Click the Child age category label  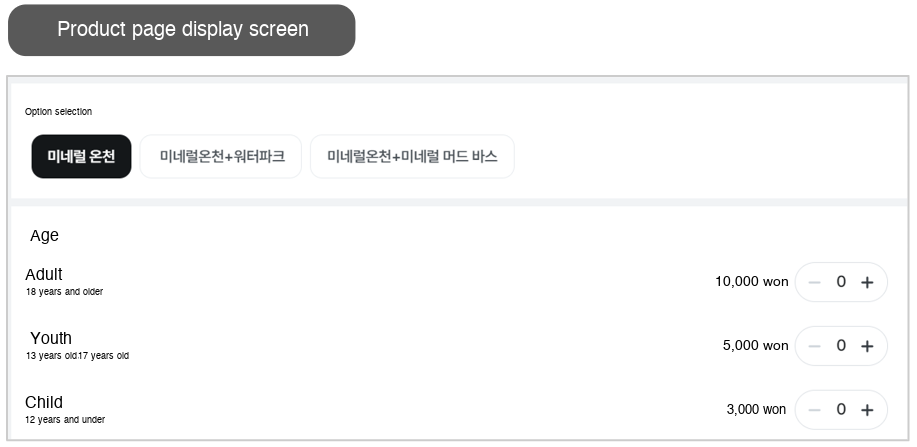point(44,403)
